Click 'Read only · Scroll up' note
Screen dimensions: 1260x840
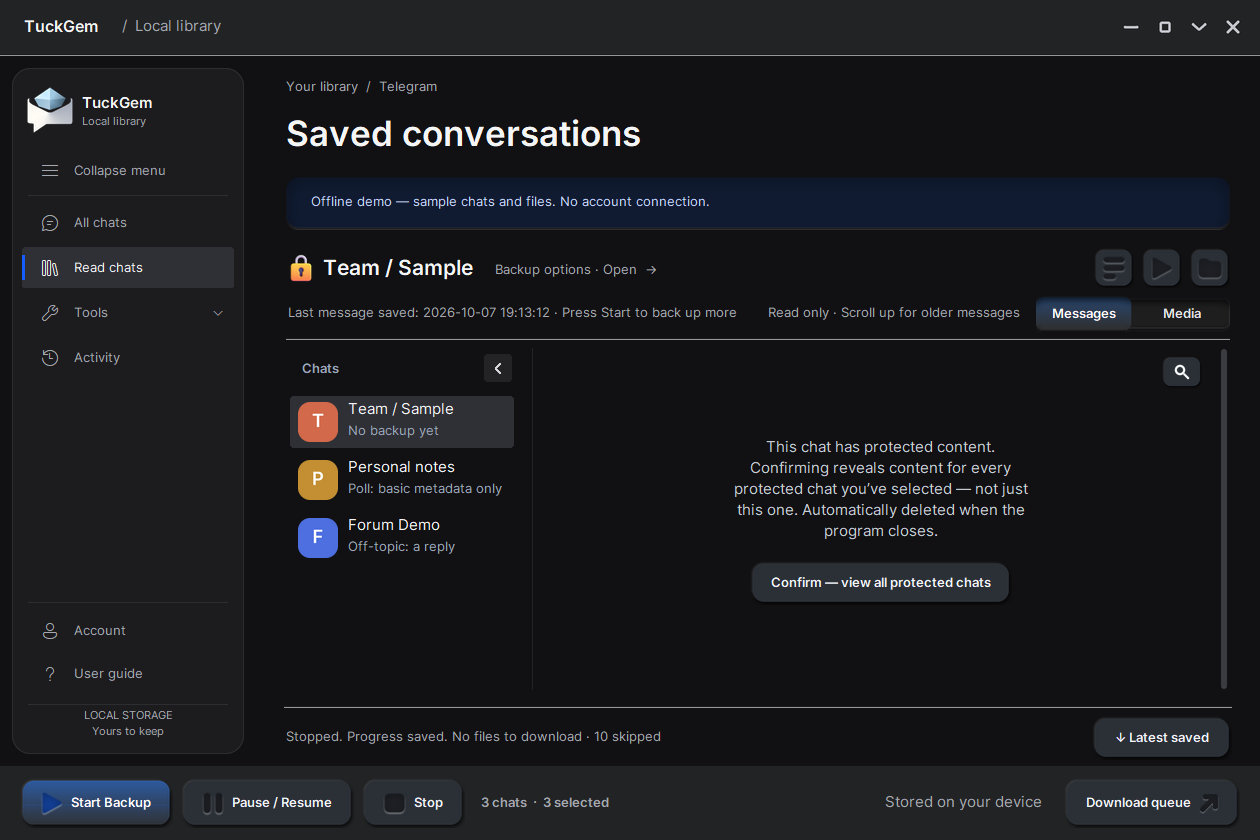[x=894, y=313]
